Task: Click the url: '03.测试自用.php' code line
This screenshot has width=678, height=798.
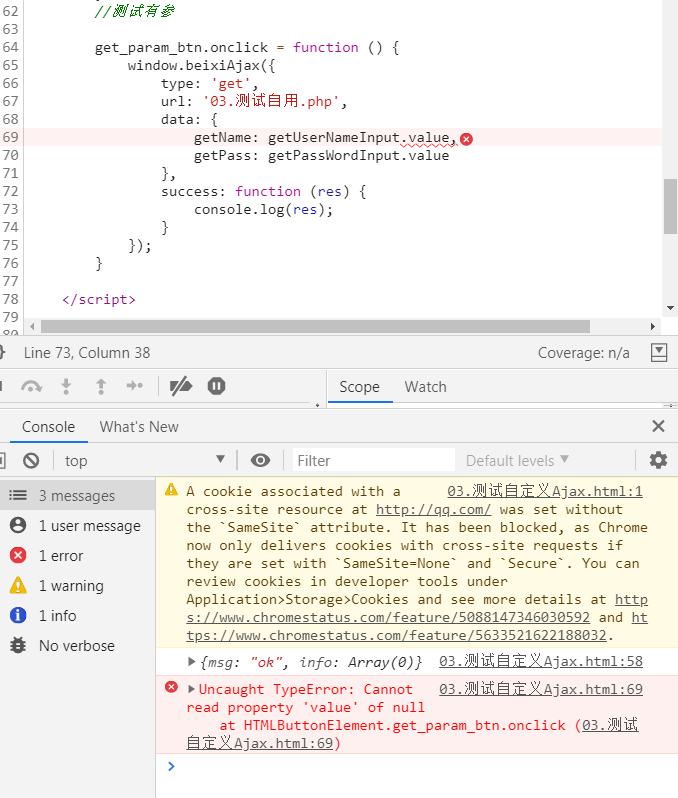Action: coord(254,101)
